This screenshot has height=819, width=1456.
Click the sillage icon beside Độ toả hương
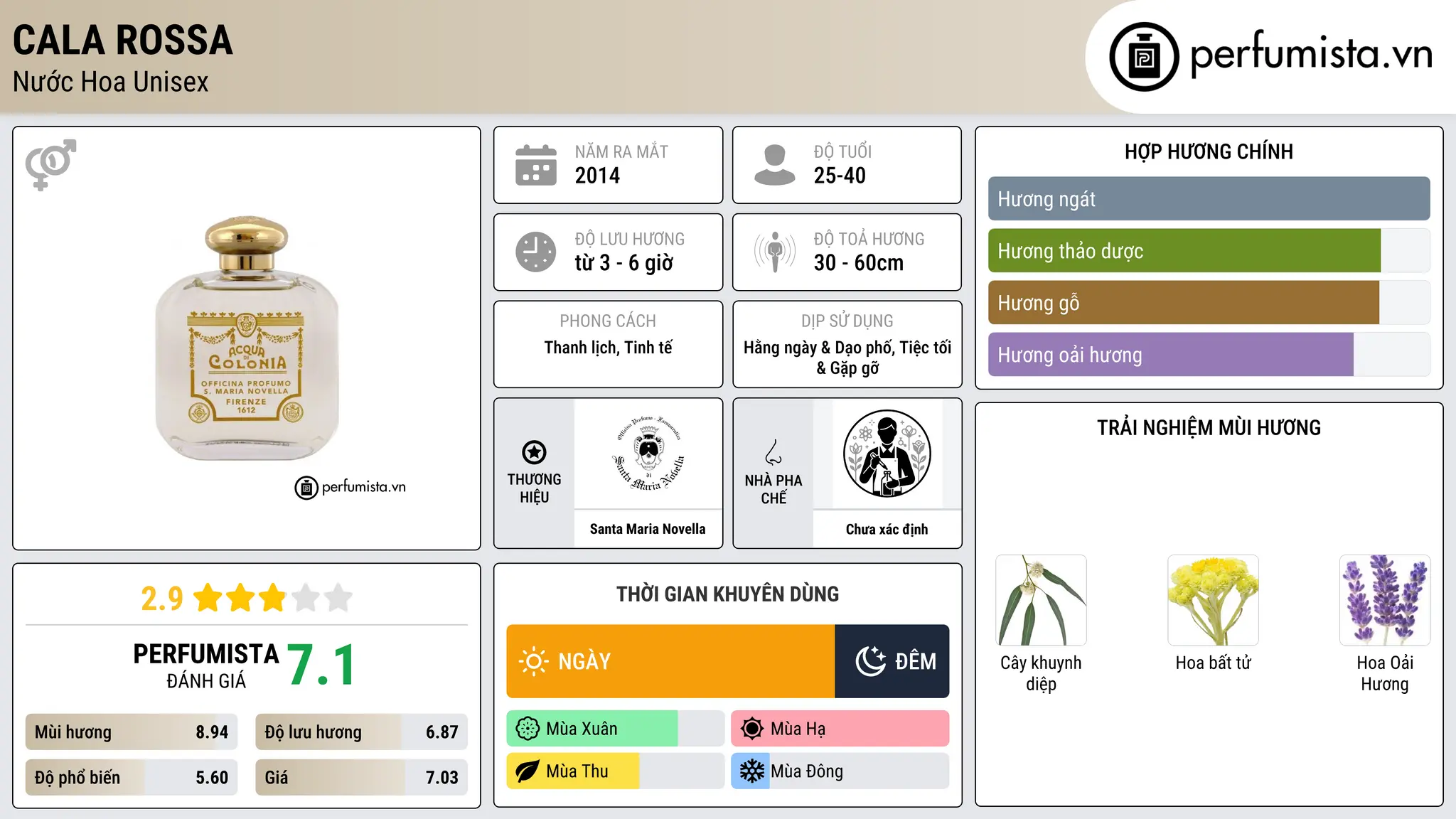click(x=775, y=252)
